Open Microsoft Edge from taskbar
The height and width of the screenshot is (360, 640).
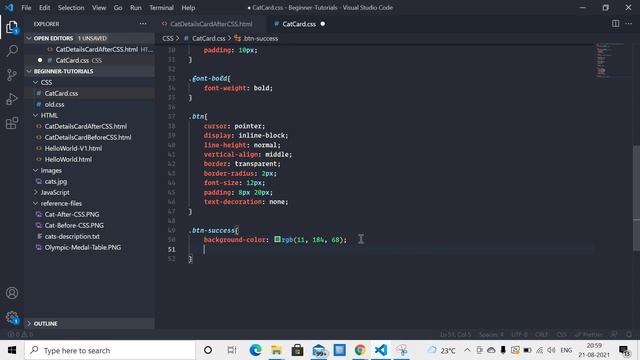[256, 350]
